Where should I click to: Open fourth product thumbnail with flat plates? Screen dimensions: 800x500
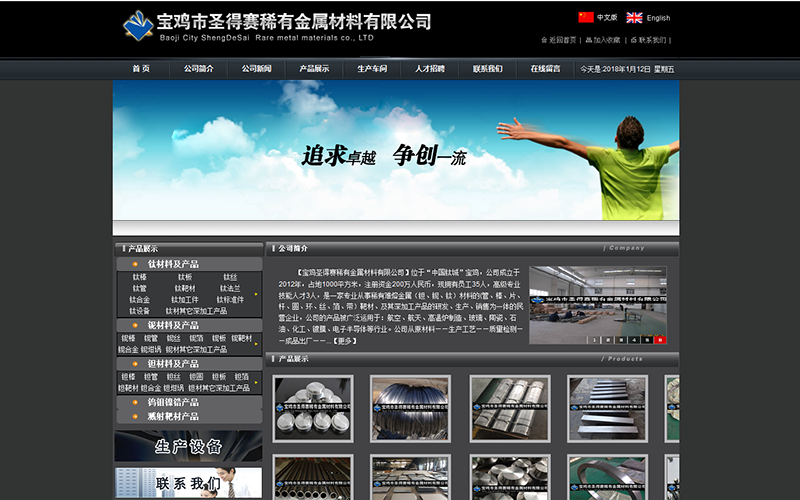pos(607,409)
